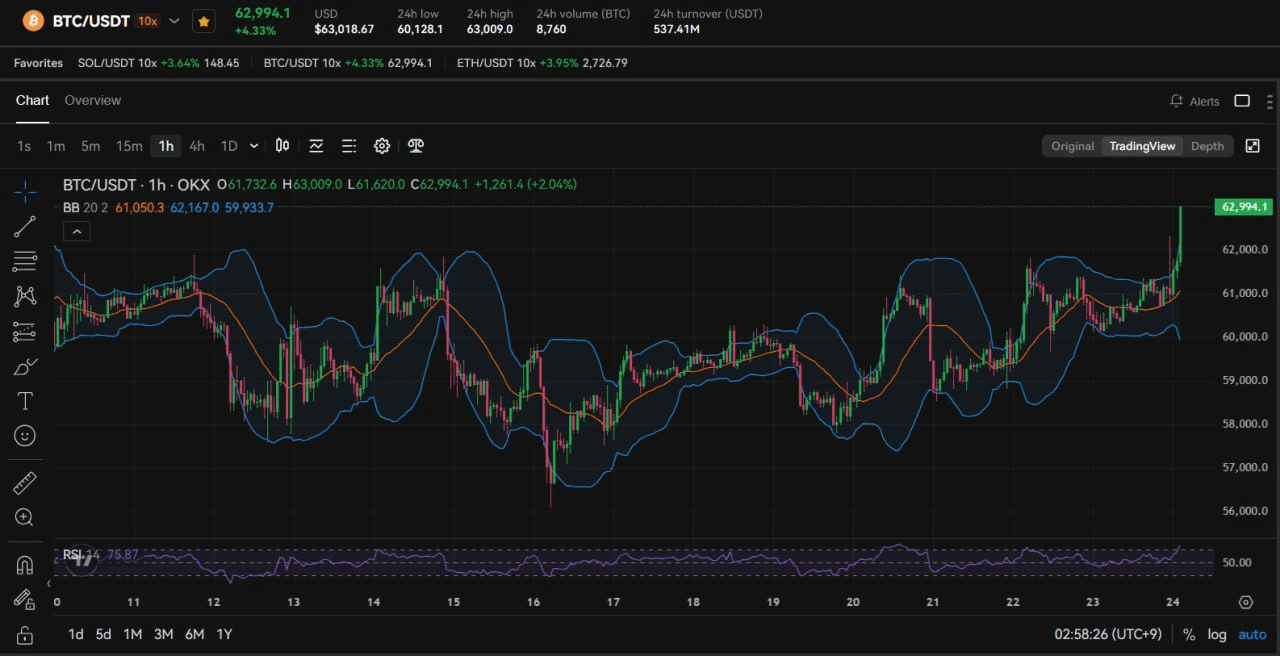Expand the BTC/USDT pair selector dropdown
The width and height of the screenshot is (1280, 656).
(175, 20)
